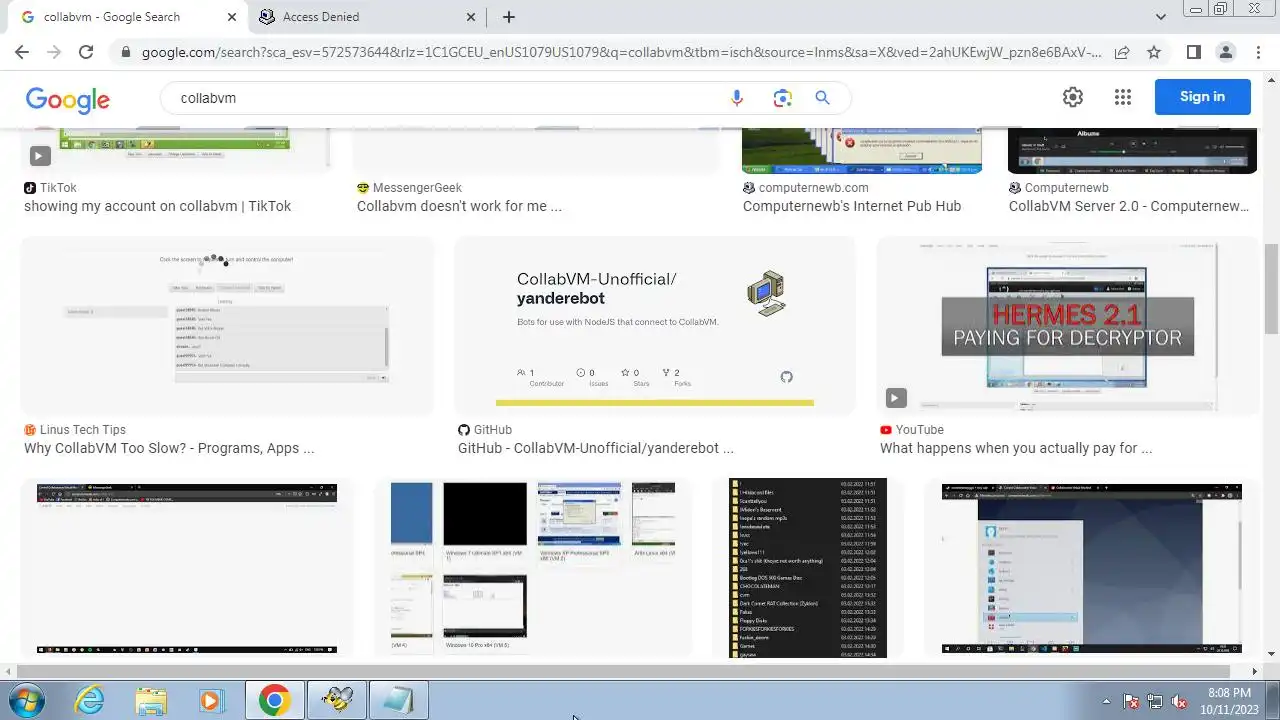Open Google apps grid
Viewport: 1280px width, 720px height.
[1122, 97]
